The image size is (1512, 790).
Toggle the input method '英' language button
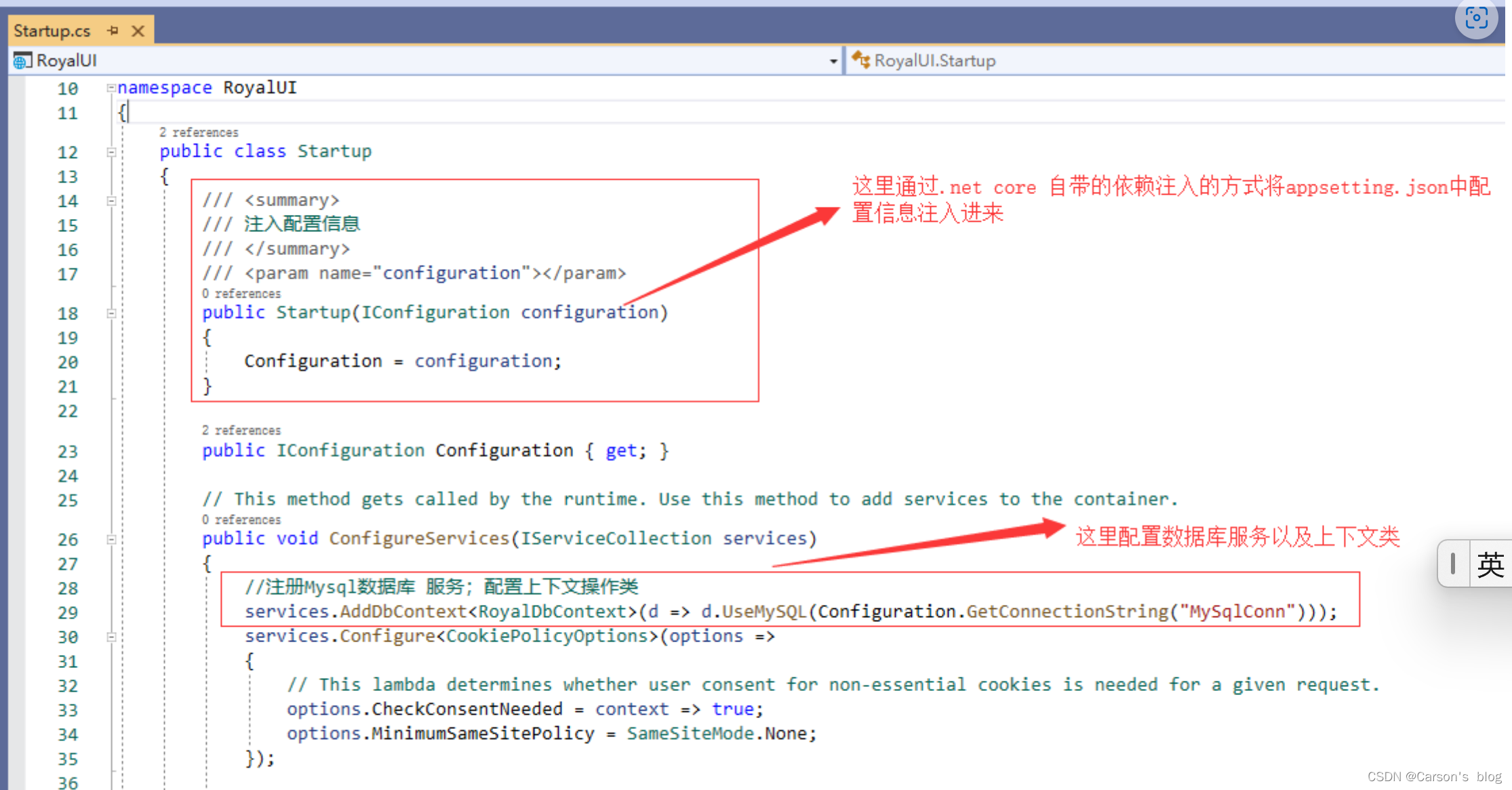(x=1490, y=564)
